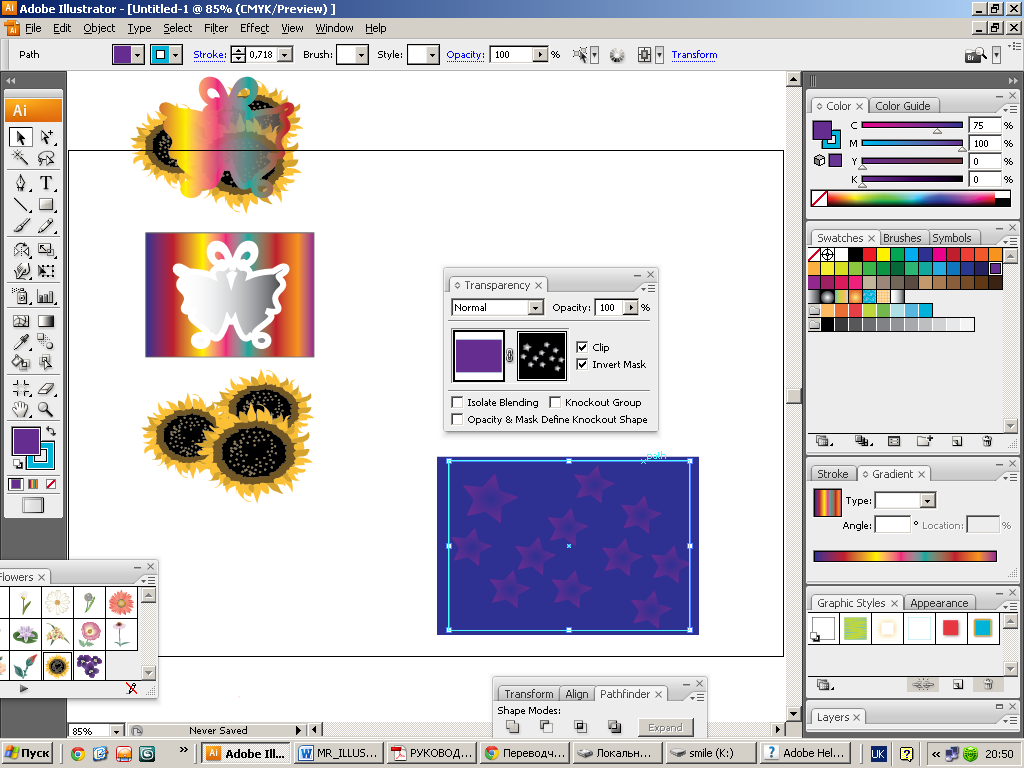
Task: Swap fill and stroke colors arrow
Action: point(51,431)
